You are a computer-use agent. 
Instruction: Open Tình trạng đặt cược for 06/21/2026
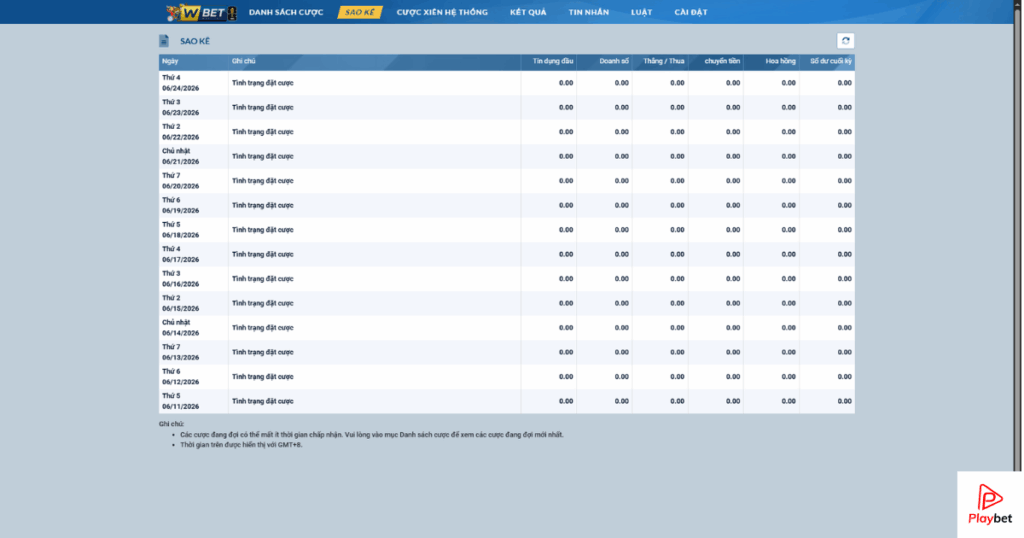point(263,157)
